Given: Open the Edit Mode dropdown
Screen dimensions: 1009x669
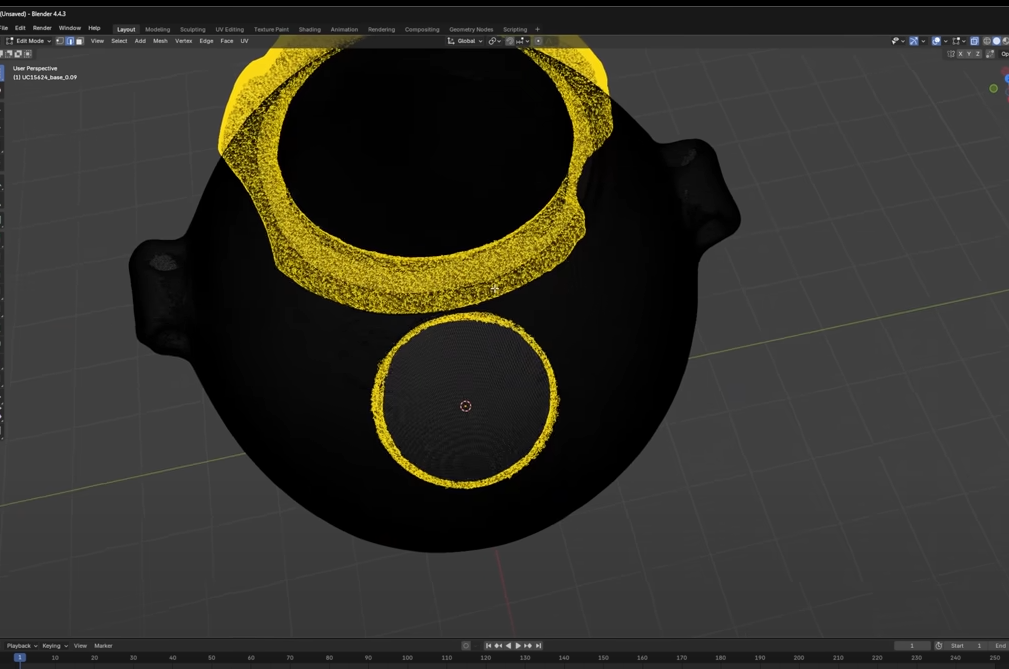Looking at the screenshot, I should click(30, 41).
